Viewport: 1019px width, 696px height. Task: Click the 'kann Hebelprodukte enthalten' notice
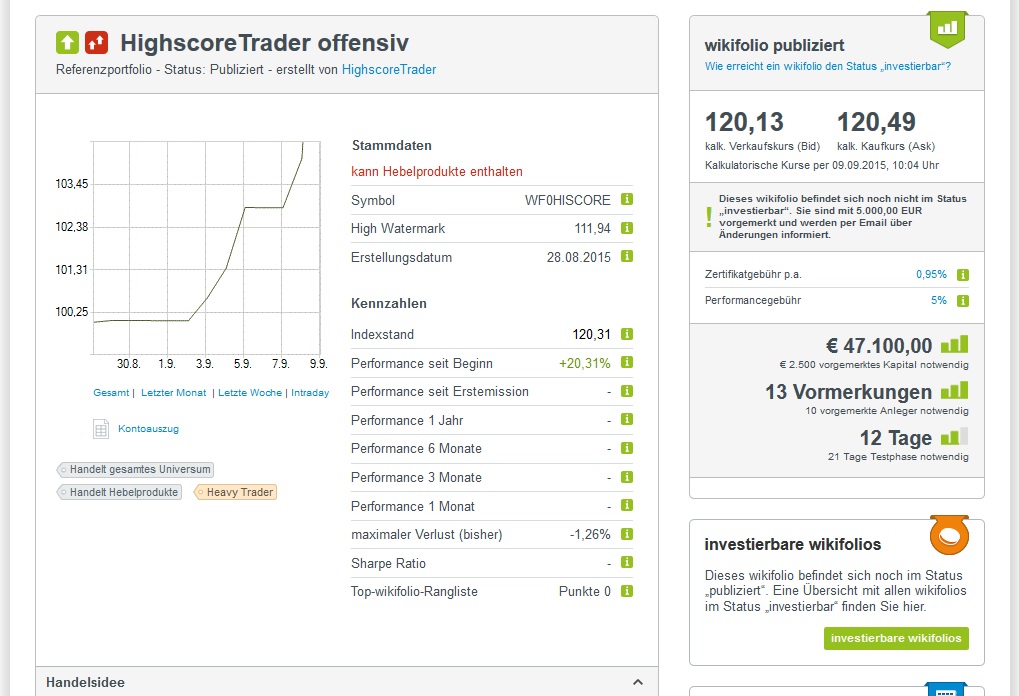point(437,172)
